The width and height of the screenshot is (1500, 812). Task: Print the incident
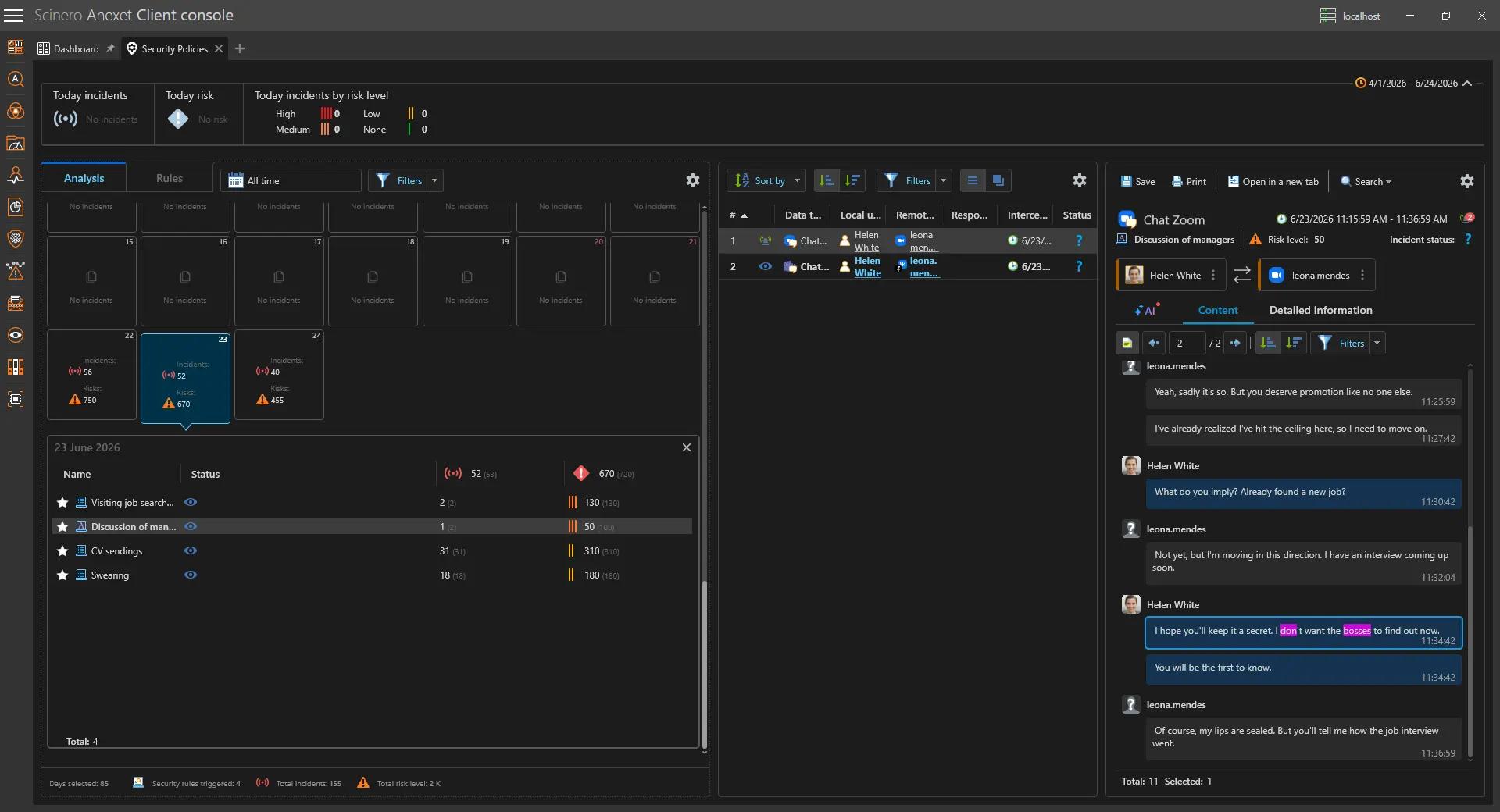pyautogui.click(x=1189, y=182)
